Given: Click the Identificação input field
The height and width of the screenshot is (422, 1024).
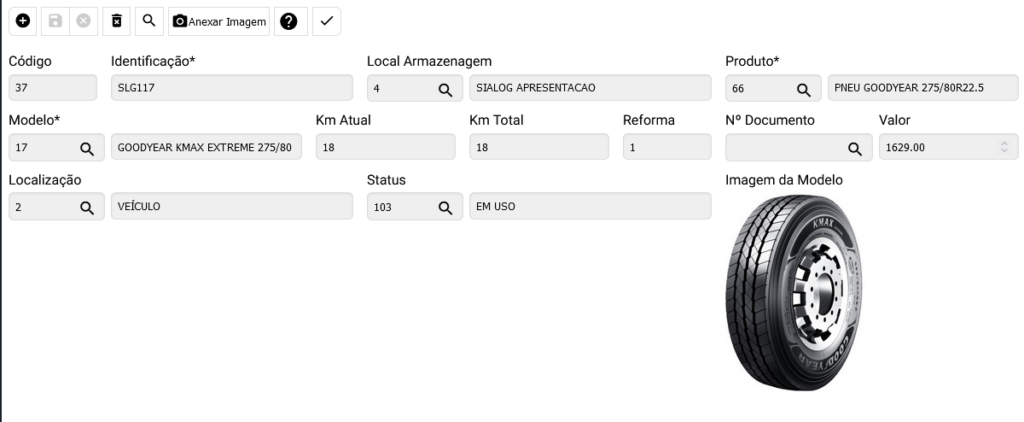Looking at the screenshot, I should pyautogui.click(x=232, y=89).
